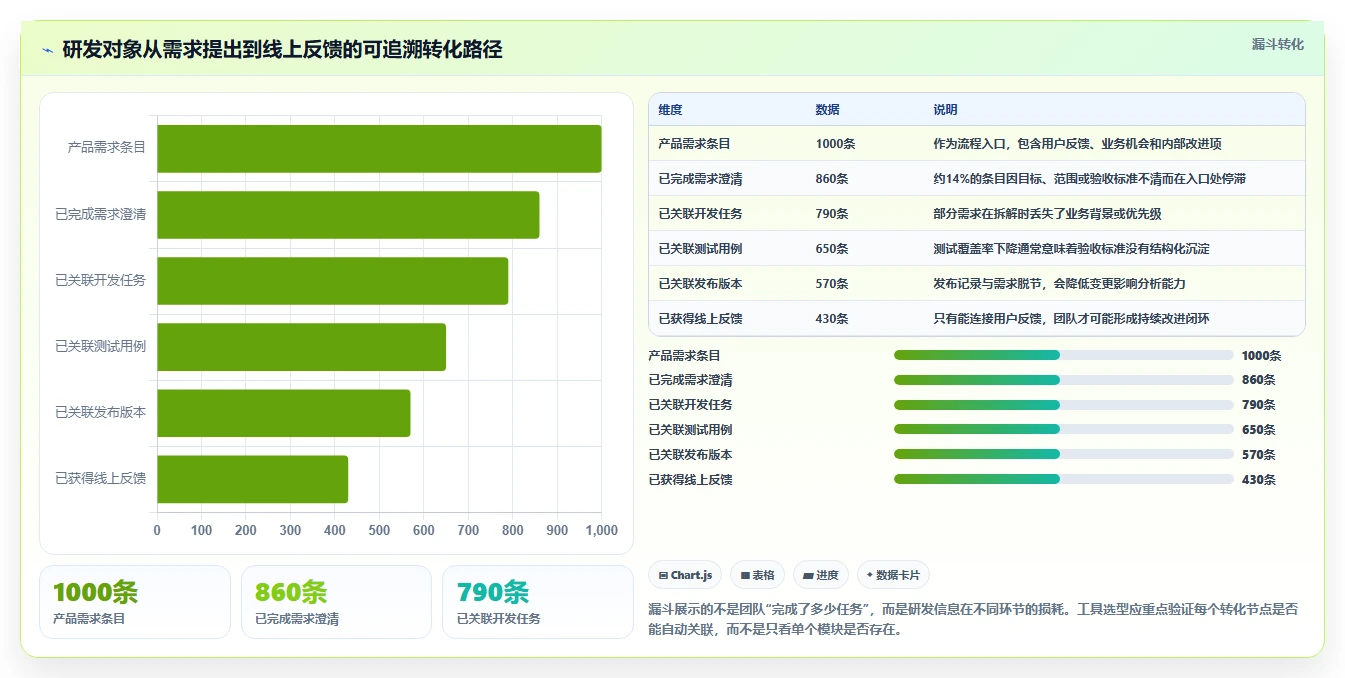Click the 已关联发布版本 progress bar
This screenshot has height=678, width=1345.
[1064, 455]
